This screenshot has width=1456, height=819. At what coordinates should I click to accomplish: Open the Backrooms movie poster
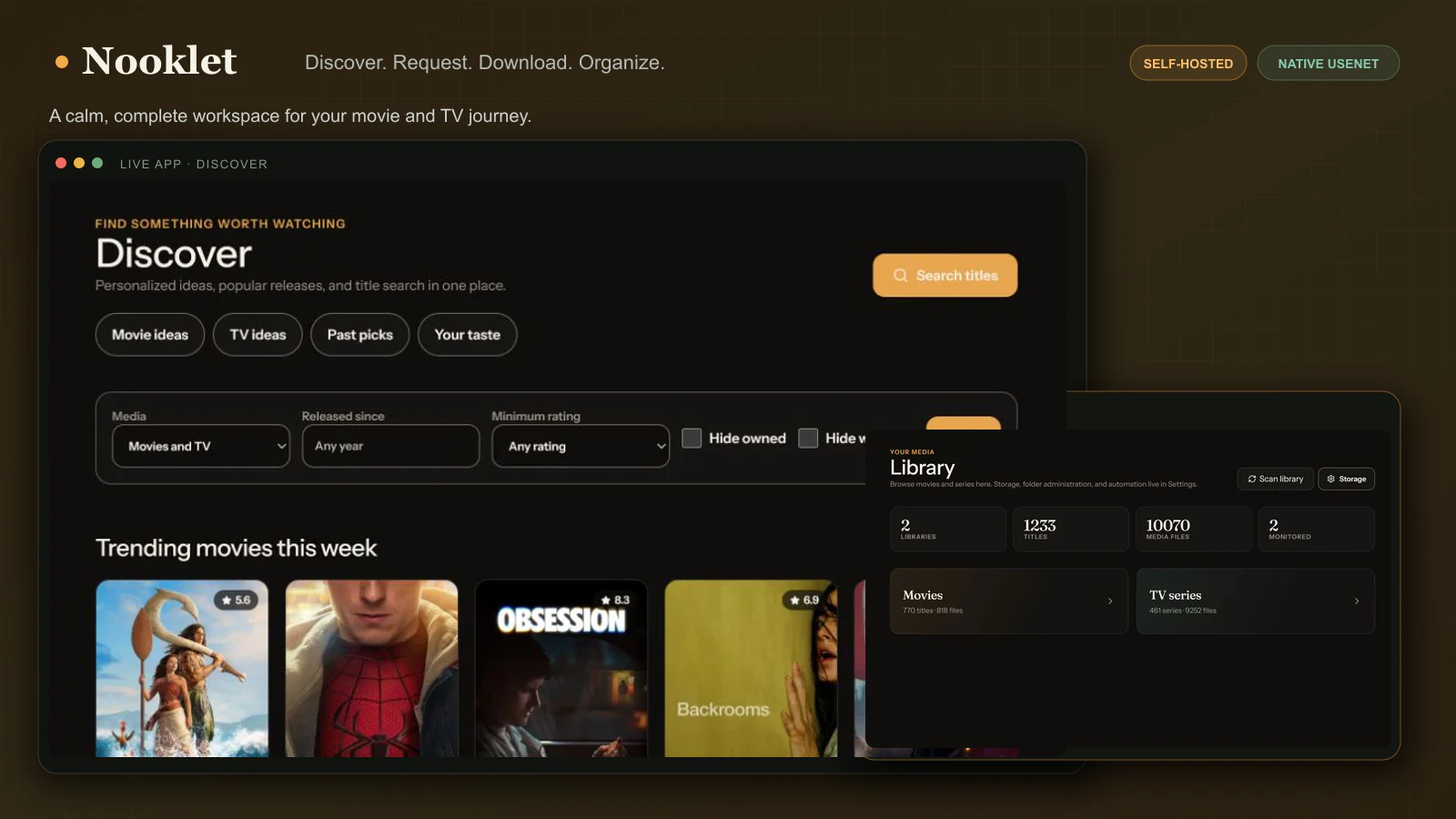point(751,669)
